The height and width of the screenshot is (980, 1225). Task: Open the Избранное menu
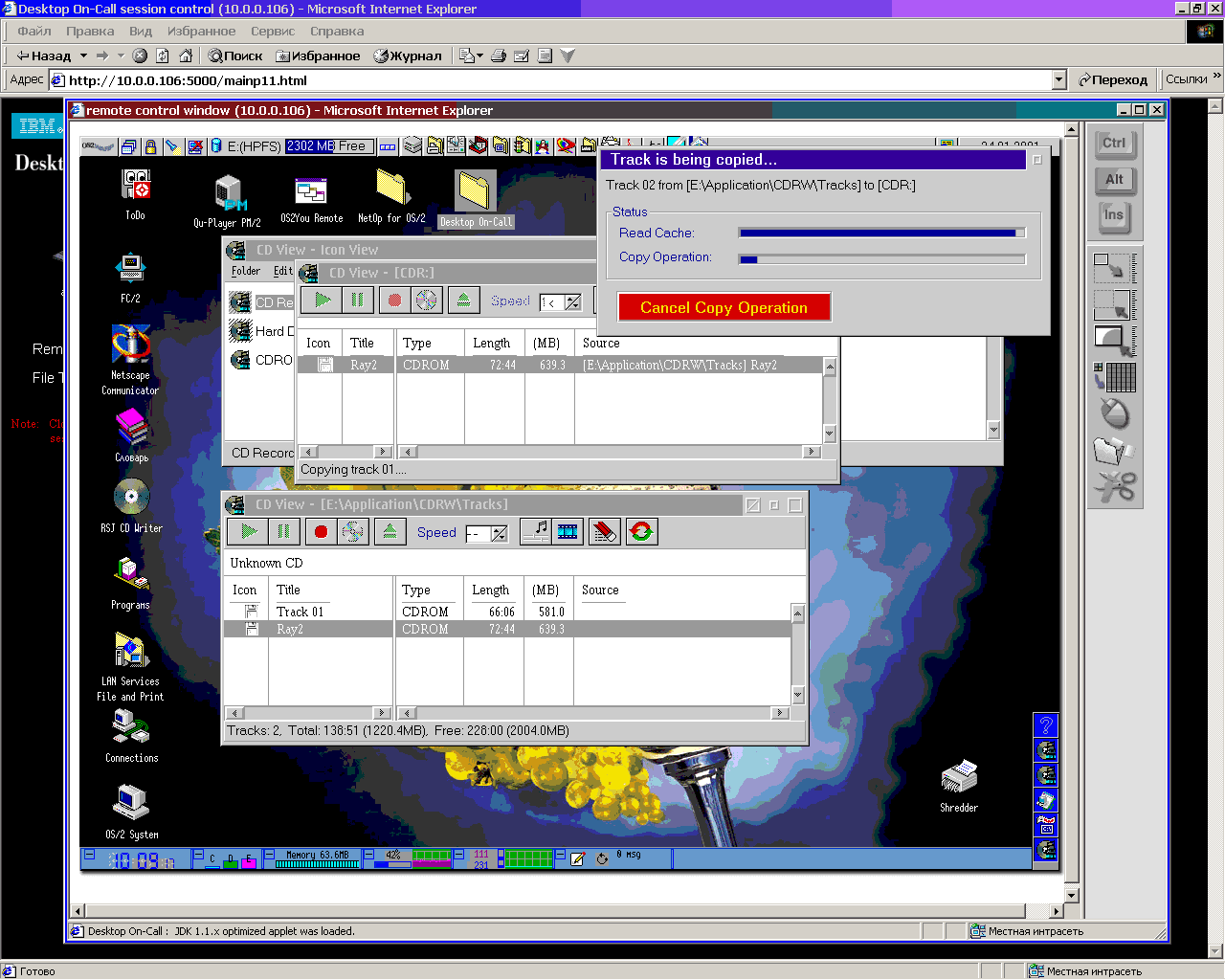coord(201,31)
